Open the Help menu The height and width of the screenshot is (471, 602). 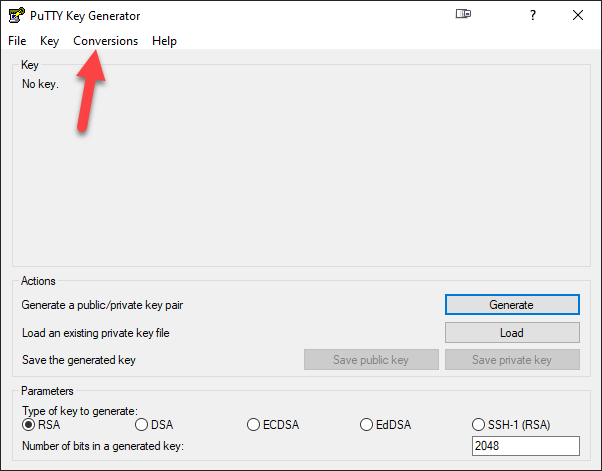point(164,41)
